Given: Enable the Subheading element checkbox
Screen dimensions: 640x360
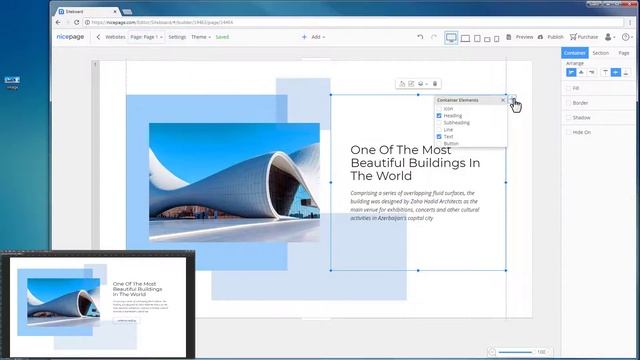Looking at the screenshot, I should [439, 122].
